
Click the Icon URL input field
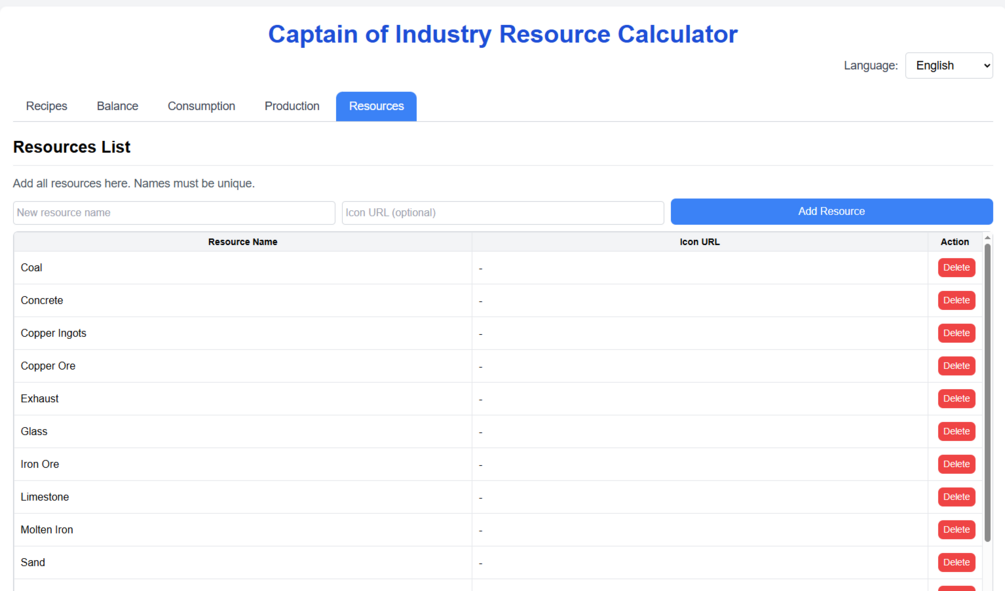click(x=502, y=212)
